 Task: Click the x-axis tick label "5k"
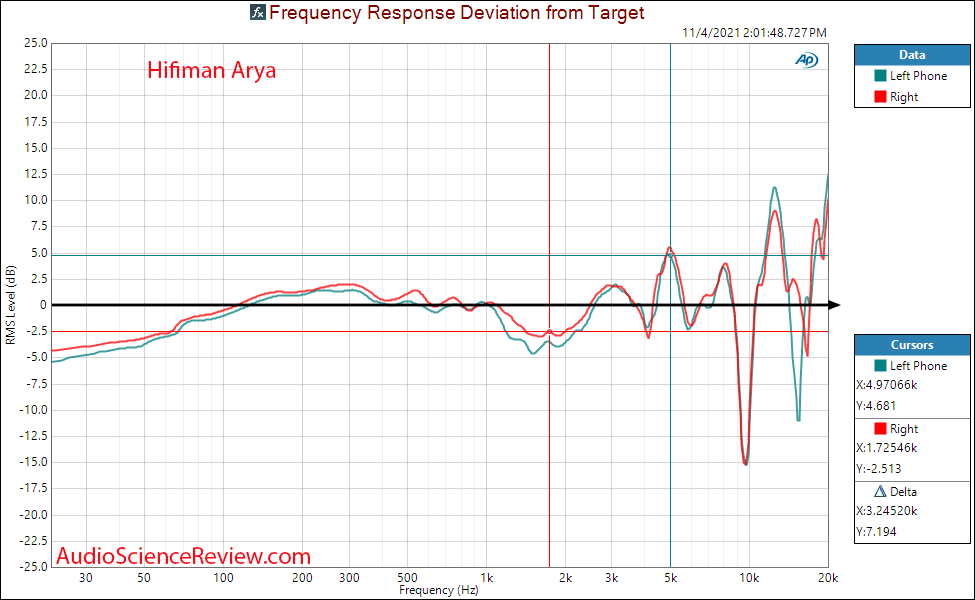(670, 578)
